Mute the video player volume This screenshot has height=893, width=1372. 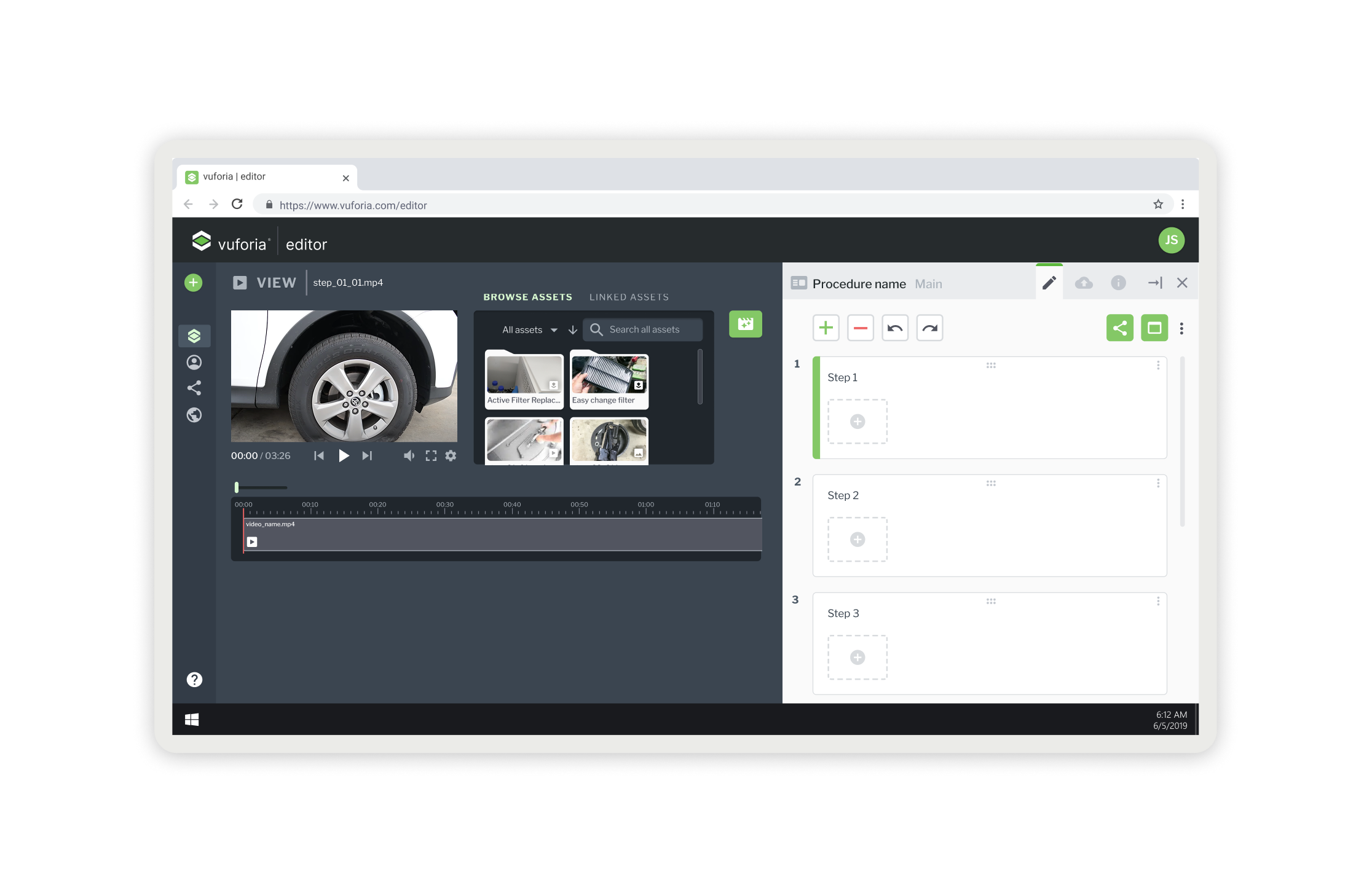[409, 456]
